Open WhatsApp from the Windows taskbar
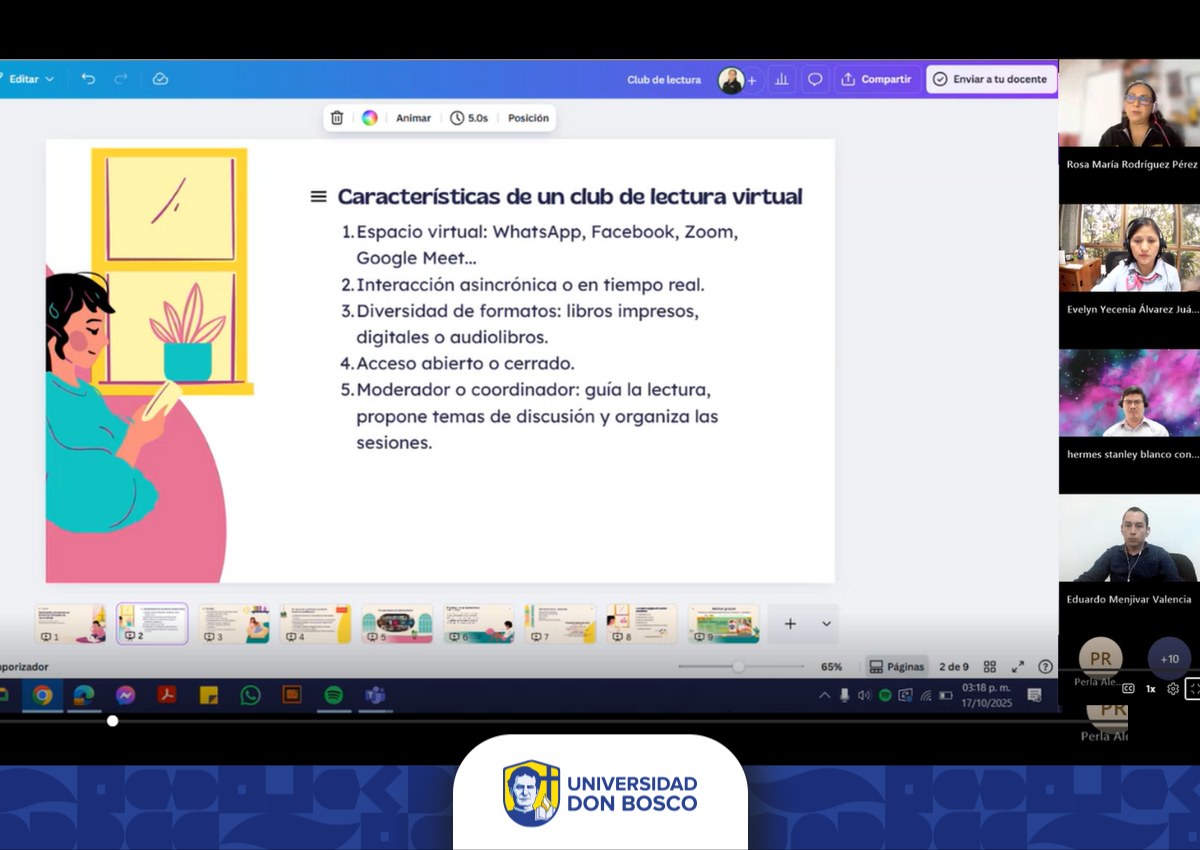The image size is (1200, 850). (250, 695)
